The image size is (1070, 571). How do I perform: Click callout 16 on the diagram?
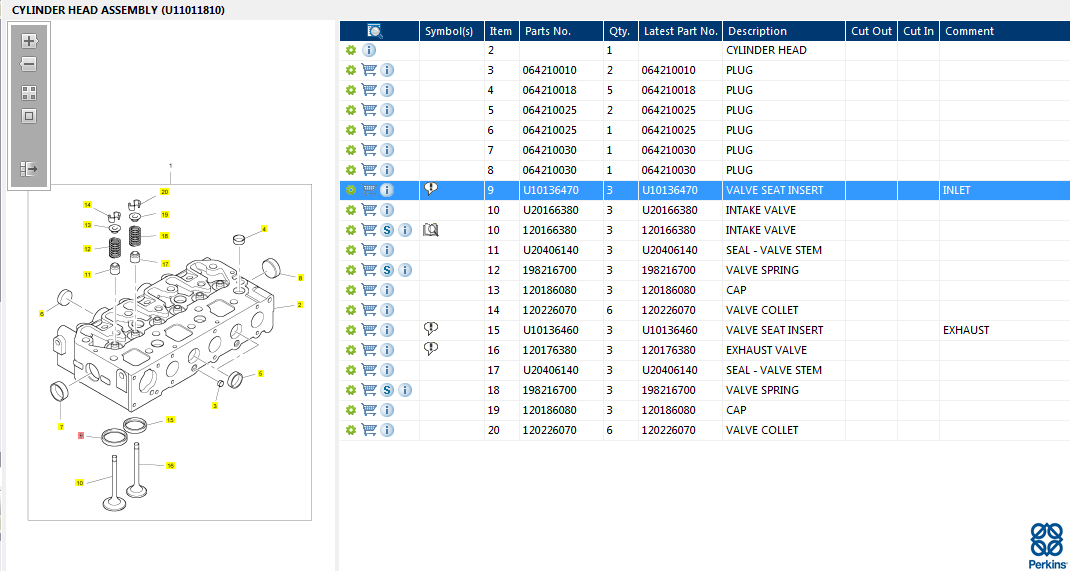tap(170, 466)
